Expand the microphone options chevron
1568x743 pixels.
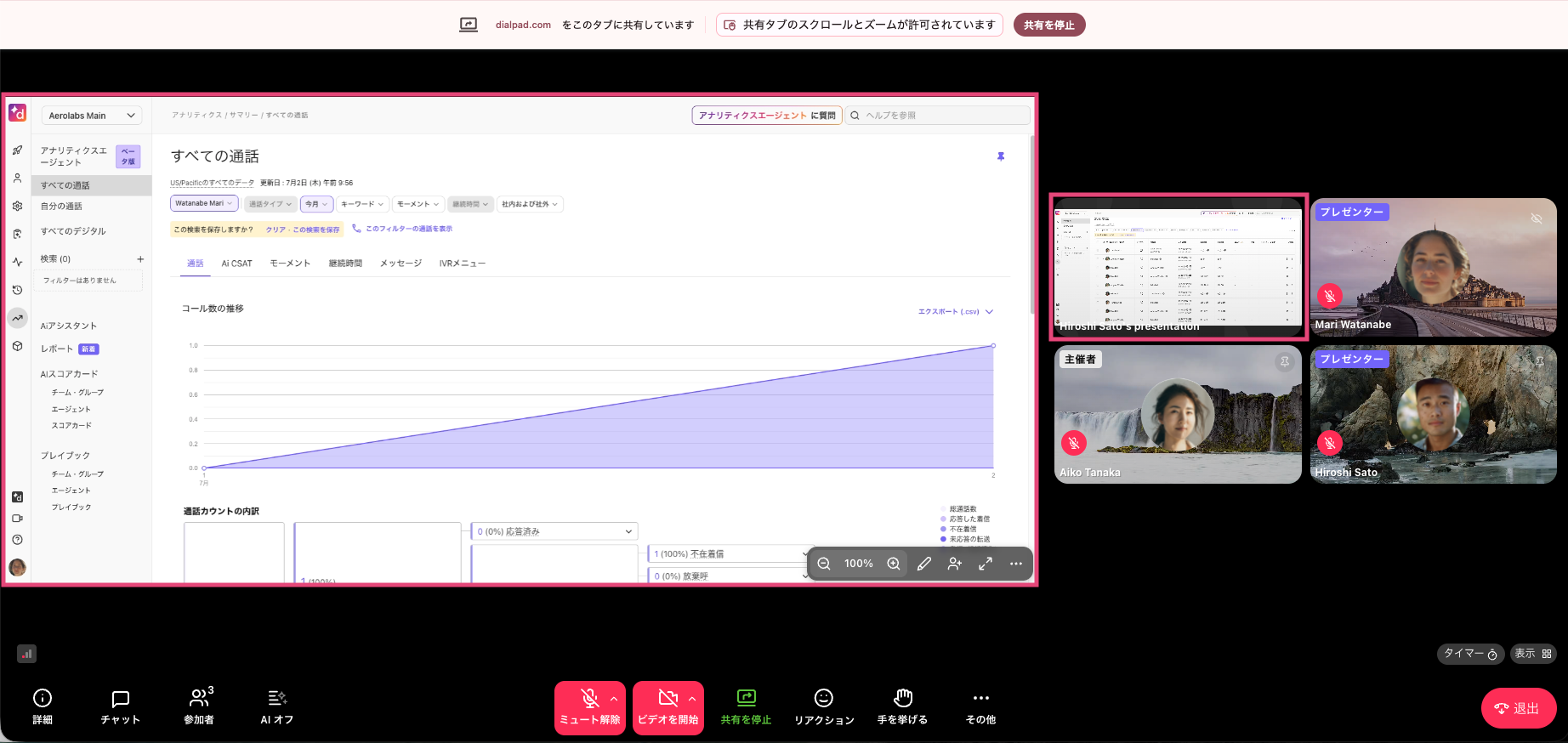pyautogui.click(x=614, y=699)
